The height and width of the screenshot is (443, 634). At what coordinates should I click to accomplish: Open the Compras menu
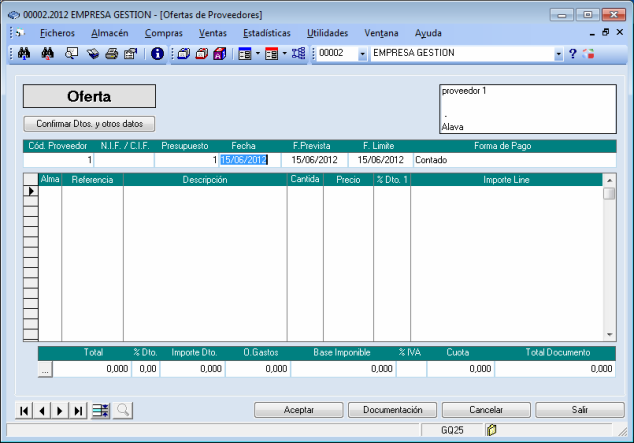(163, 33)
